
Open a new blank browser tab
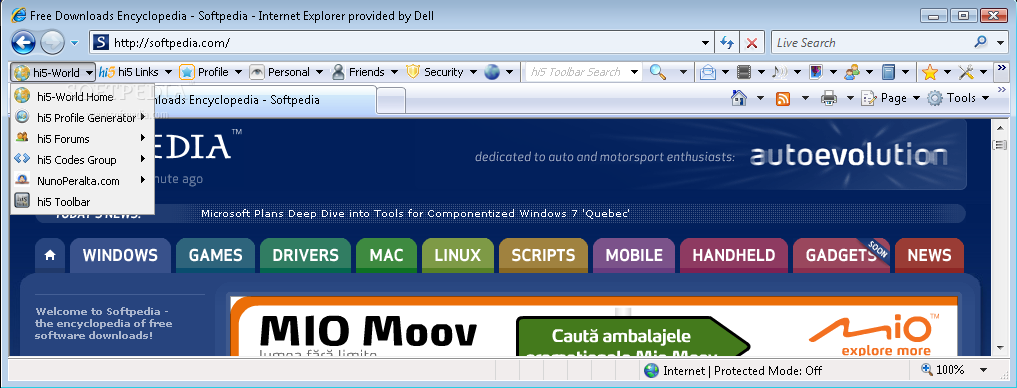pos(391,101)
